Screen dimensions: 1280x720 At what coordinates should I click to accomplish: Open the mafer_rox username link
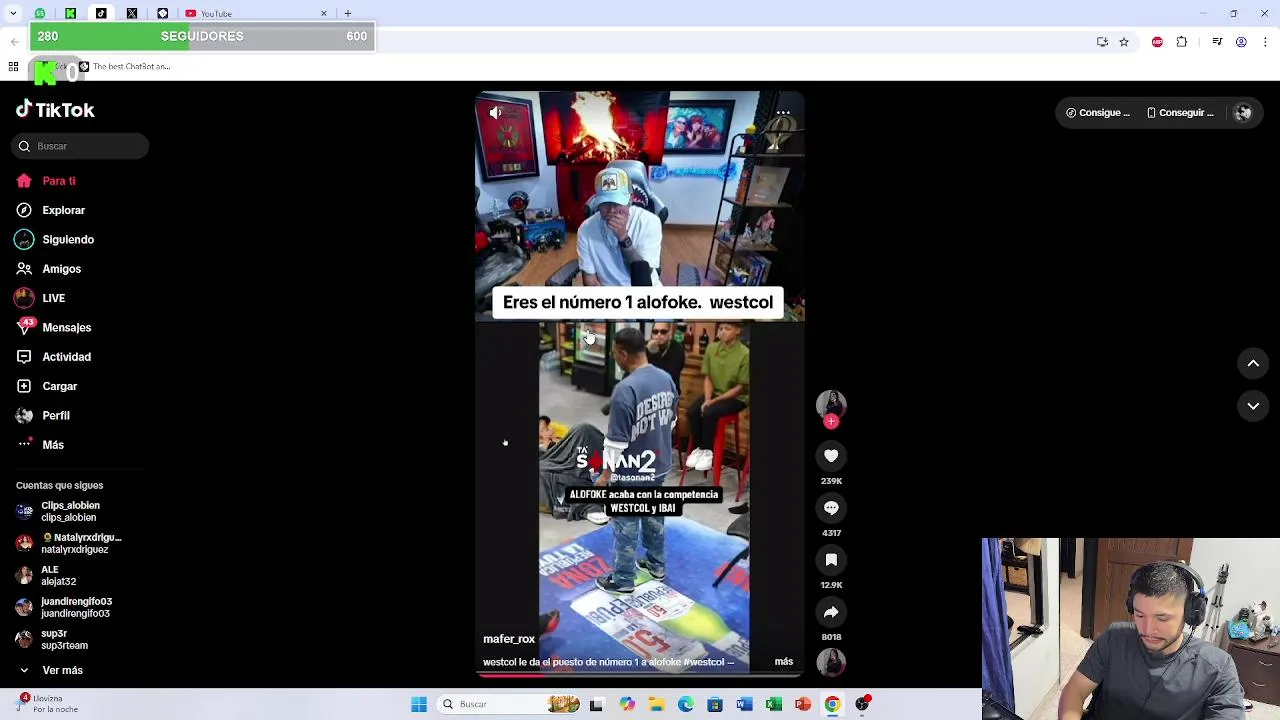click(509, 639)
